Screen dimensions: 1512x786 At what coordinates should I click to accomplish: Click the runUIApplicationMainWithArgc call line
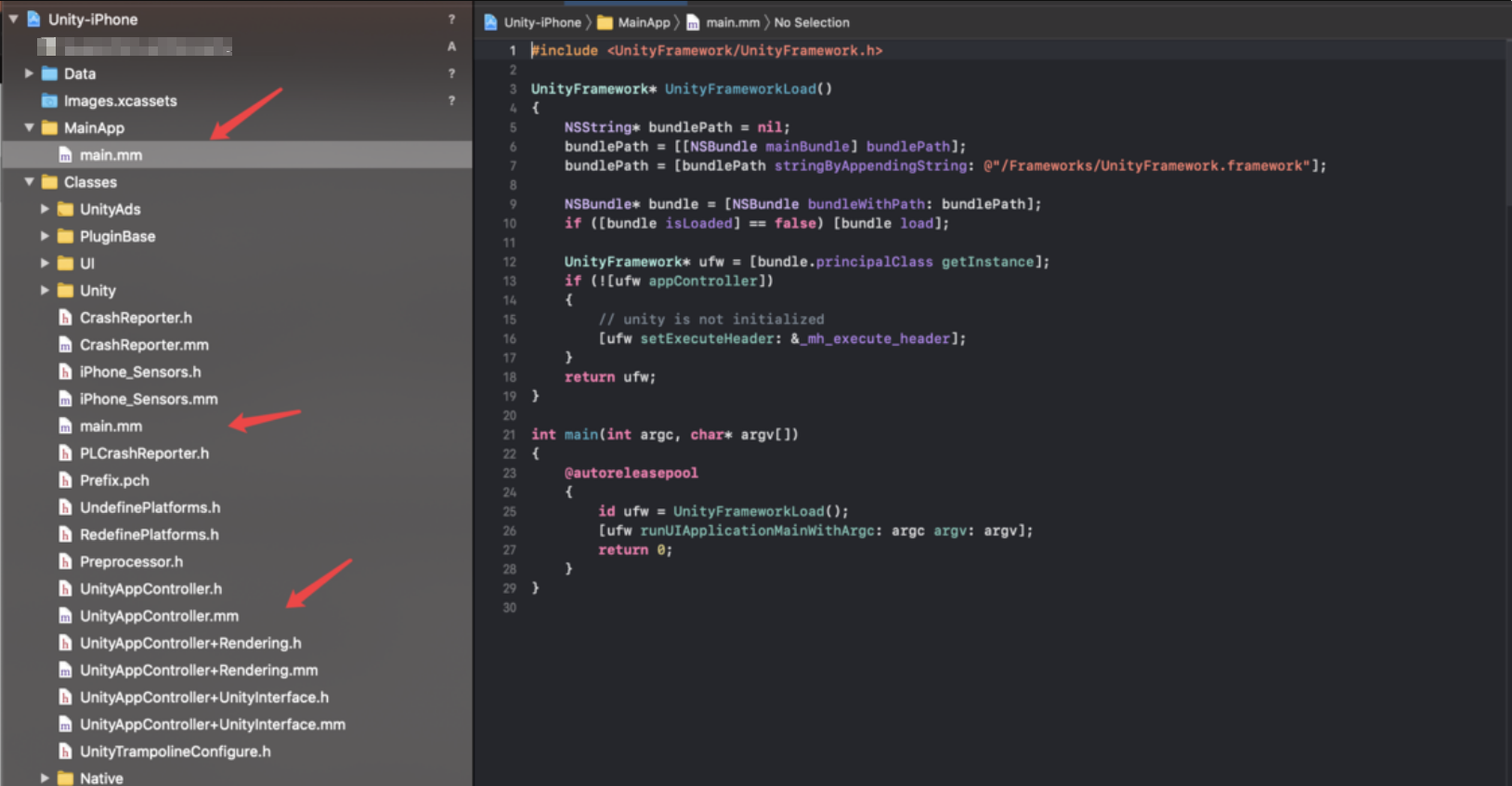tap(815, 531)
